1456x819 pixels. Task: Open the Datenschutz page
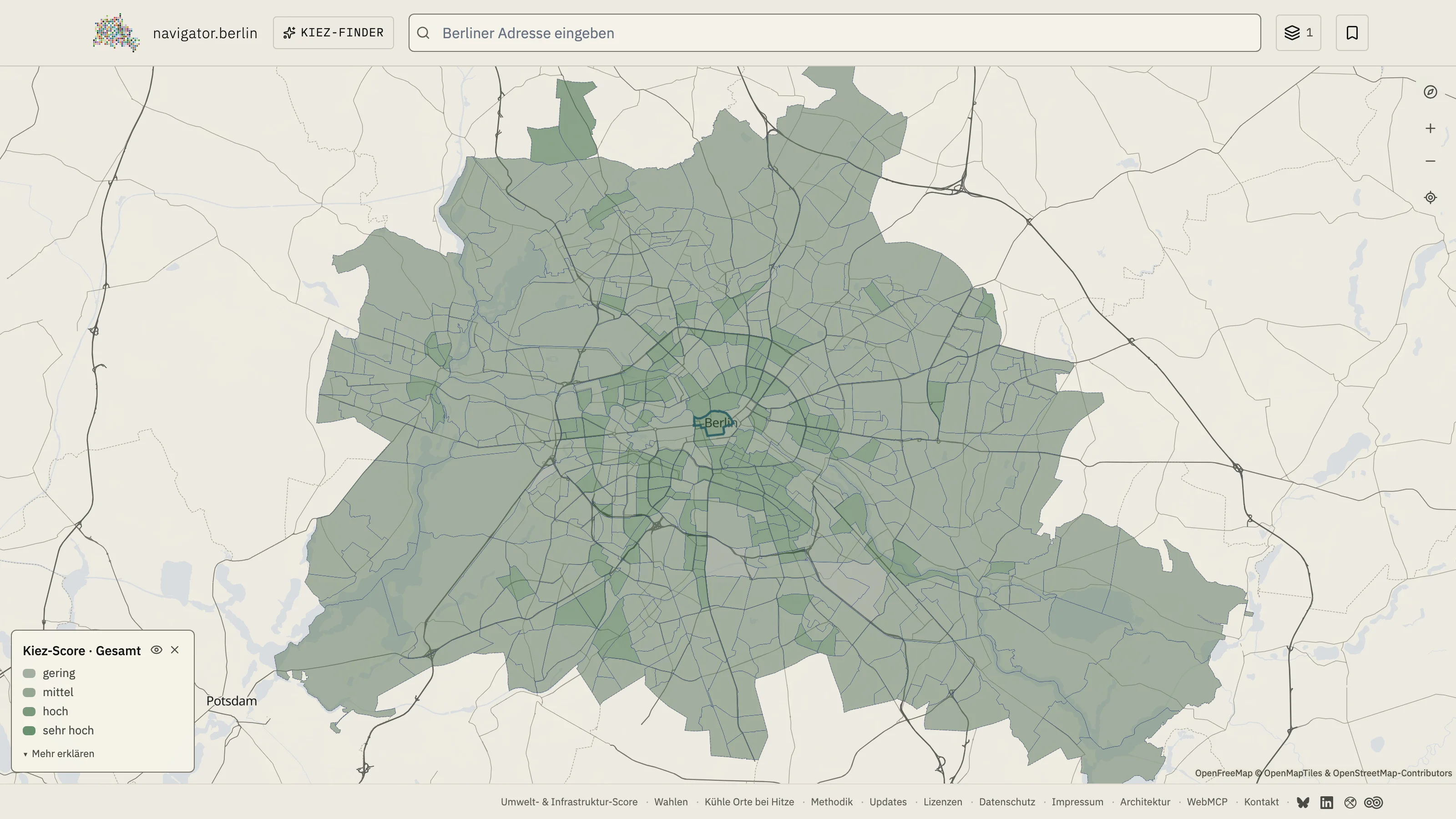click(x=1007, y=802)
